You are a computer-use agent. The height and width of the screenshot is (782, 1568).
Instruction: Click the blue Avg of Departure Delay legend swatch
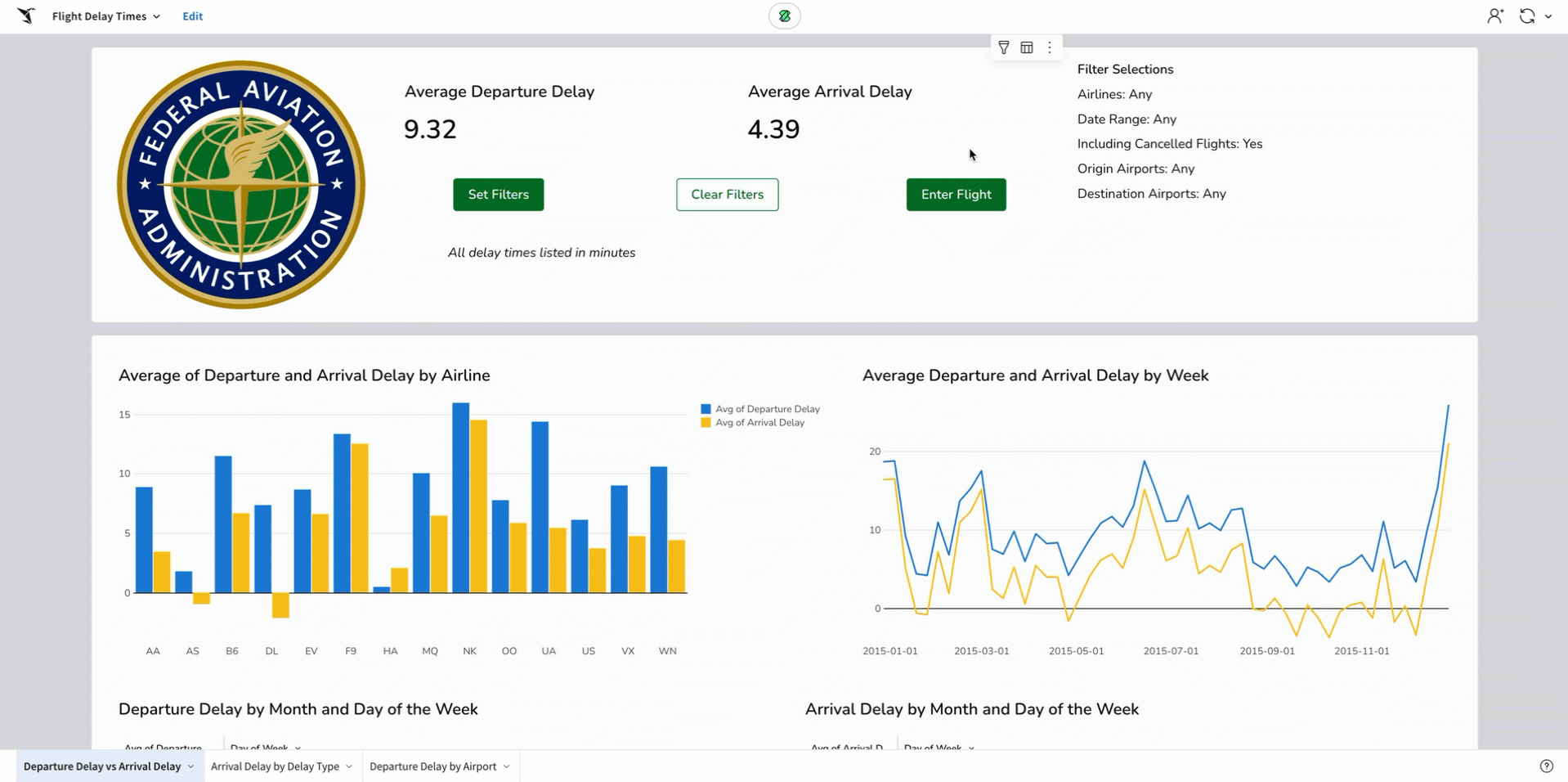click(706, 409)
